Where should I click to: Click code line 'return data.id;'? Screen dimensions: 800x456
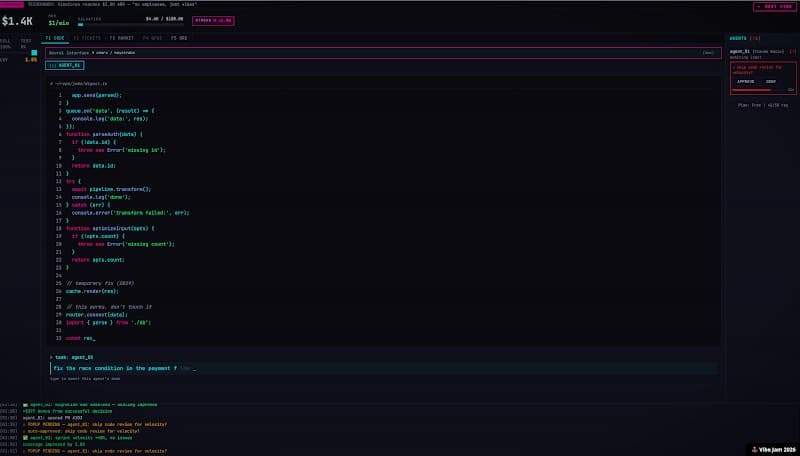94,166
